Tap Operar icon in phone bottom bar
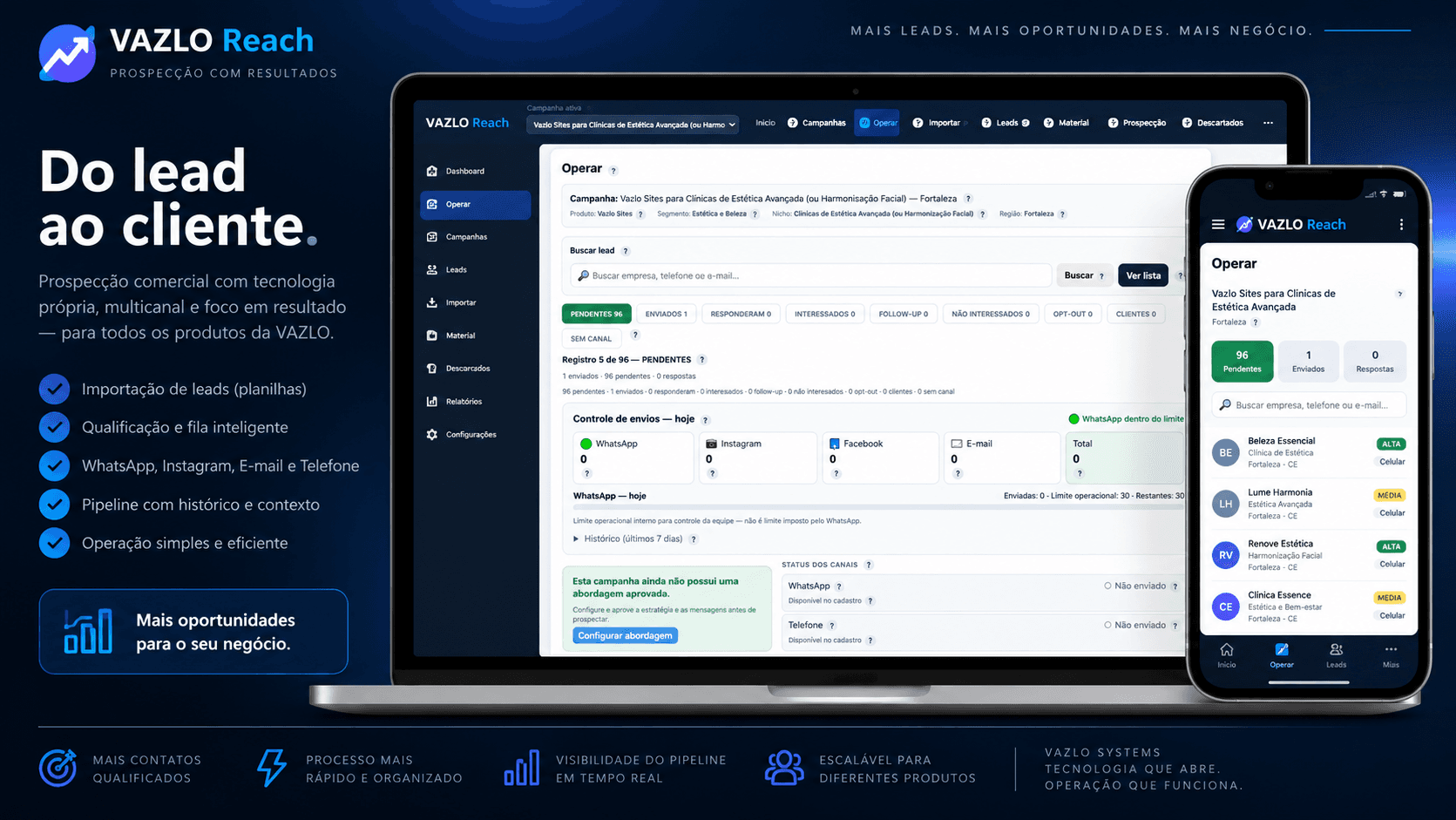Screen dimensions: 1456x820 1282,649
